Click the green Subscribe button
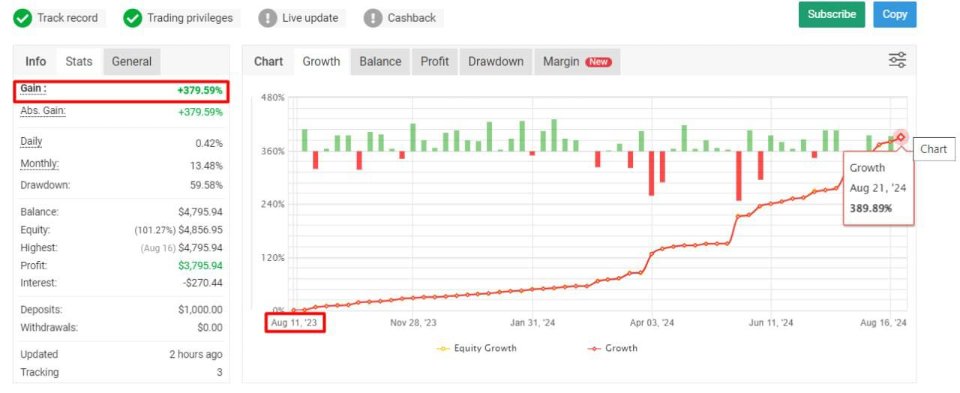 831,15
